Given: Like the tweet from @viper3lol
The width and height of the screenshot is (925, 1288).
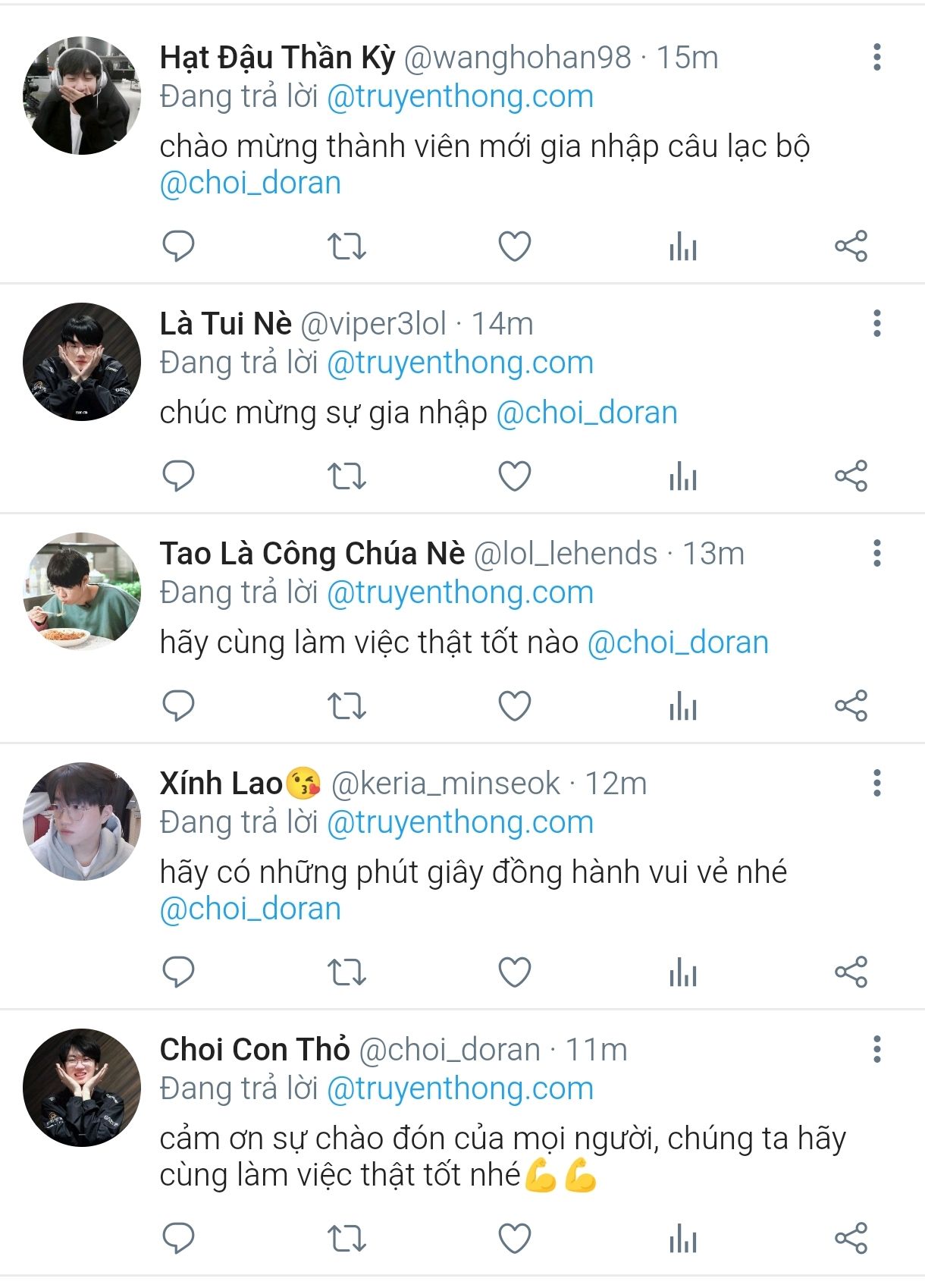Looking at the screenshot, I should pos(514,476).
